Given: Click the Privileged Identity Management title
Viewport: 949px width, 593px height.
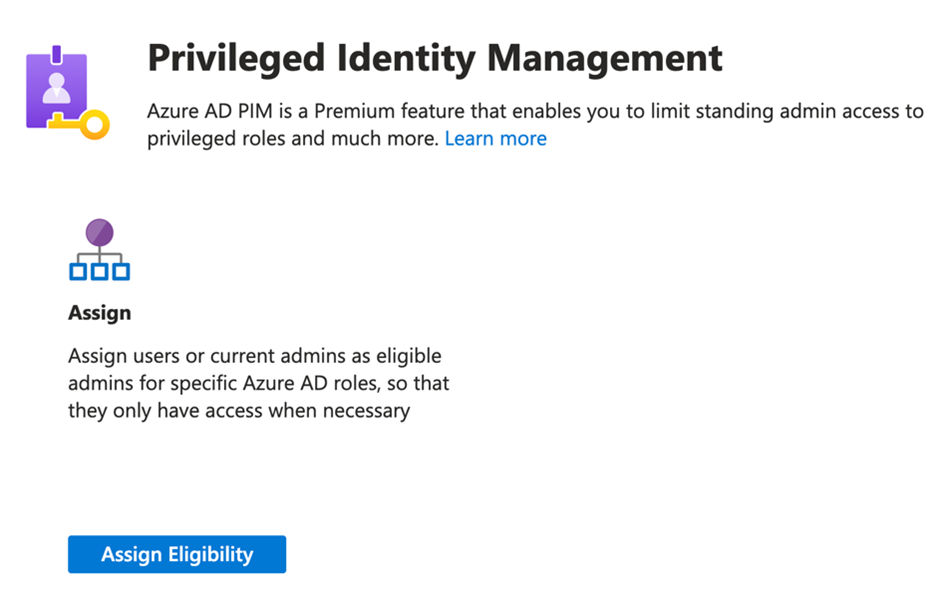Looking at the screenshot, I should (x=434, y=58).
